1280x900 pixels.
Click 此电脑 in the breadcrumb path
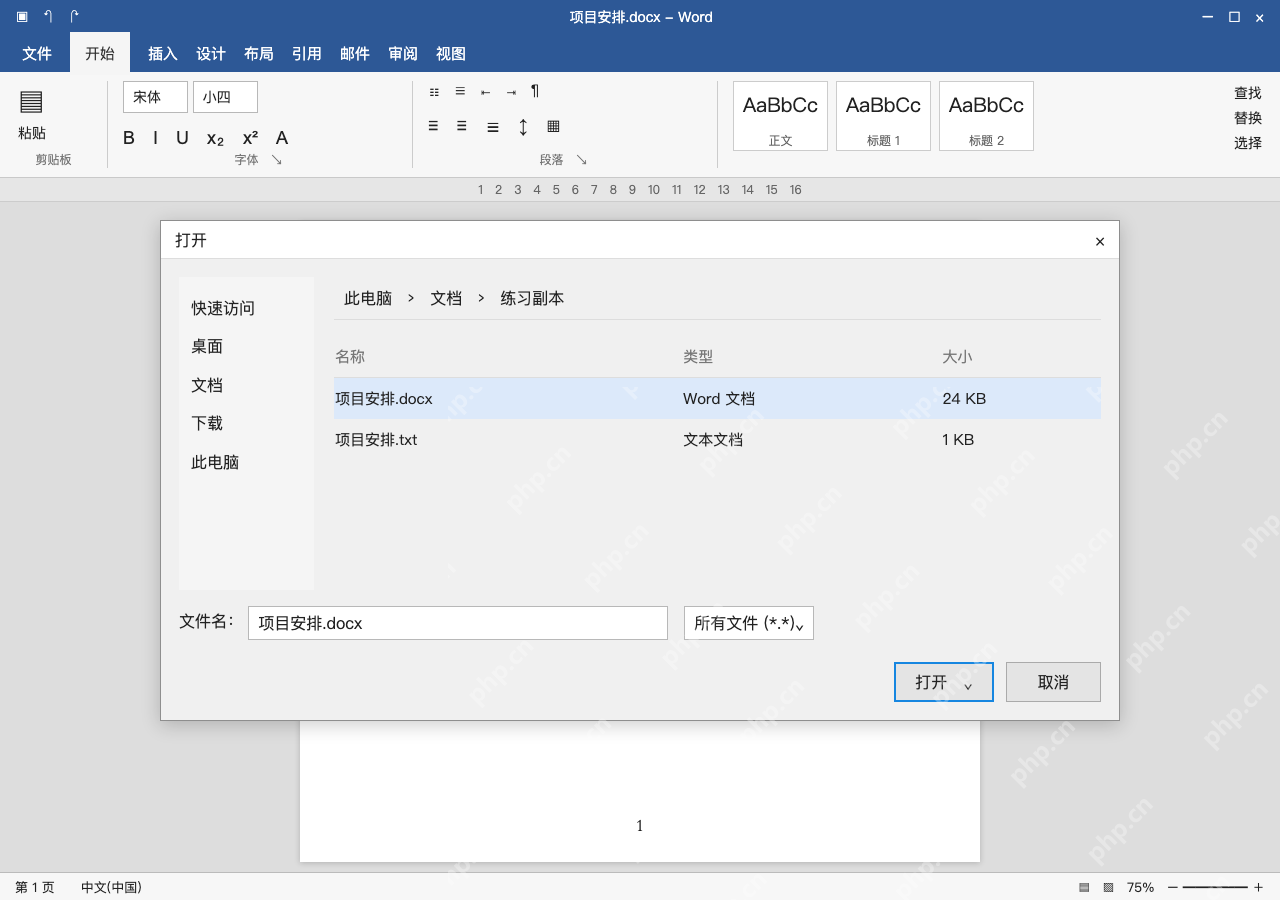click(368, 298)
